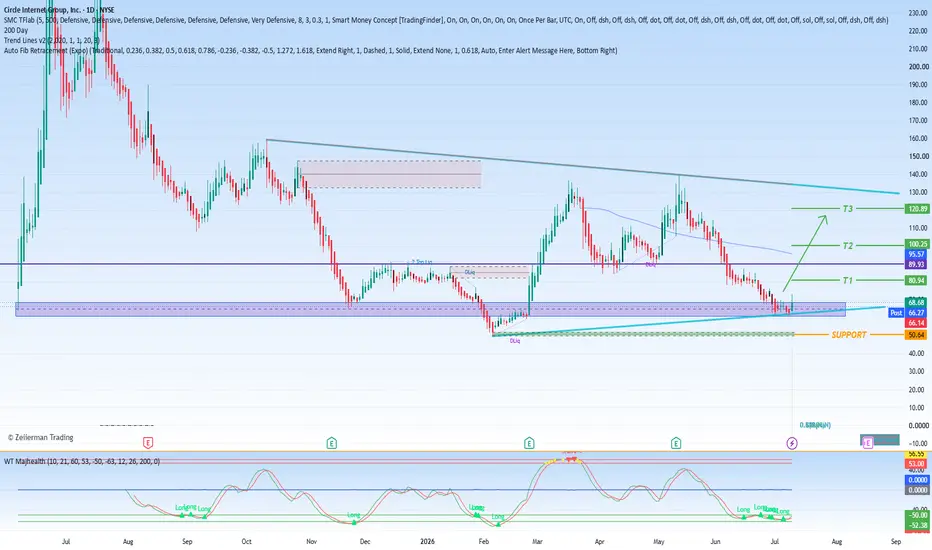Viewport: 932px width, 550px height.
Task: Select the 200 Day indicator legend
Action: [16, 30]
